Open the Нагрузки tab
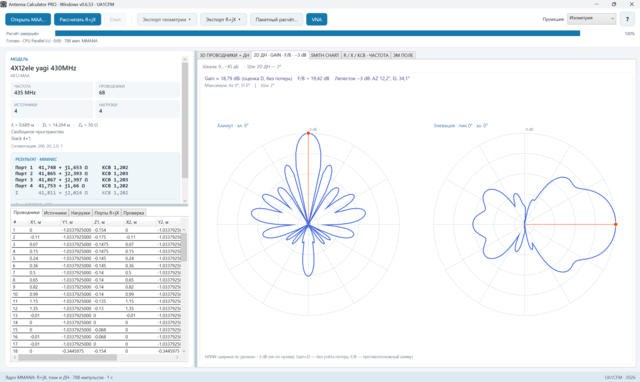 (x=80, y=213)
